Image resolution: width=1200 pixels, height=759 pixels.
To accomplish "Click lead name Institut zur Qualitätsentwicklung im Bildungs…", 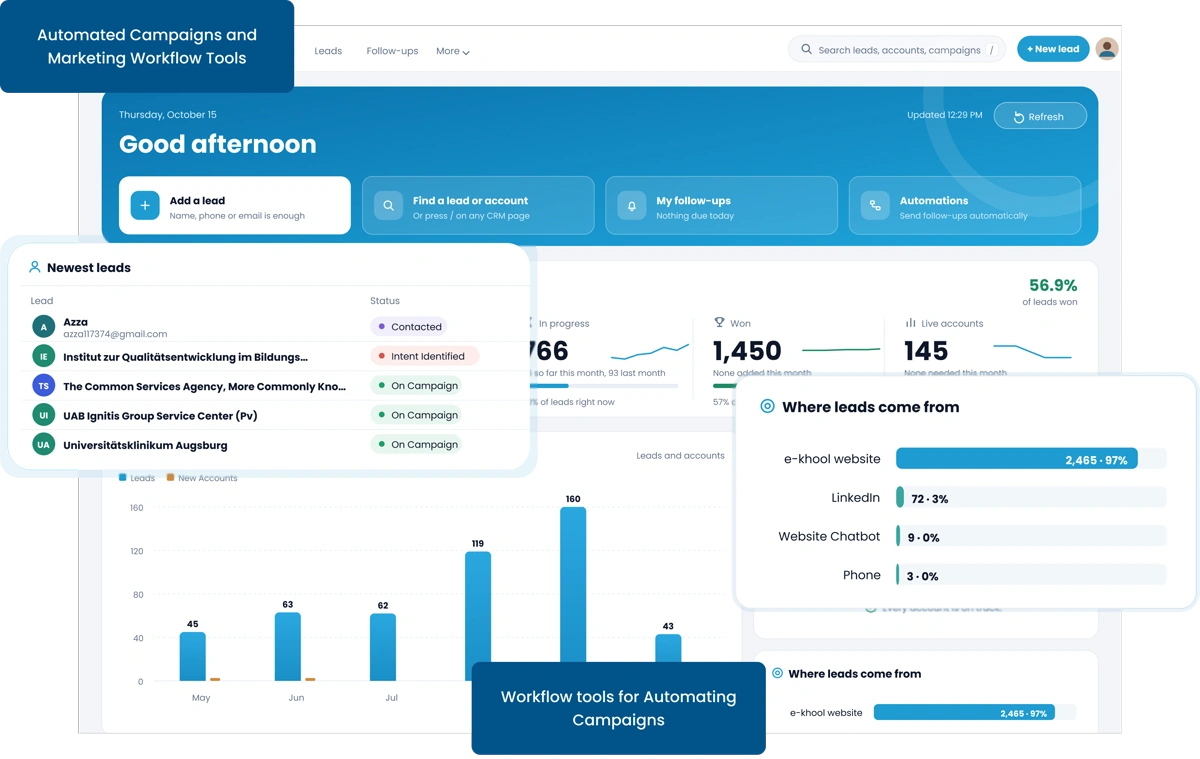I will pyautogui.click(x=185, y=356).
